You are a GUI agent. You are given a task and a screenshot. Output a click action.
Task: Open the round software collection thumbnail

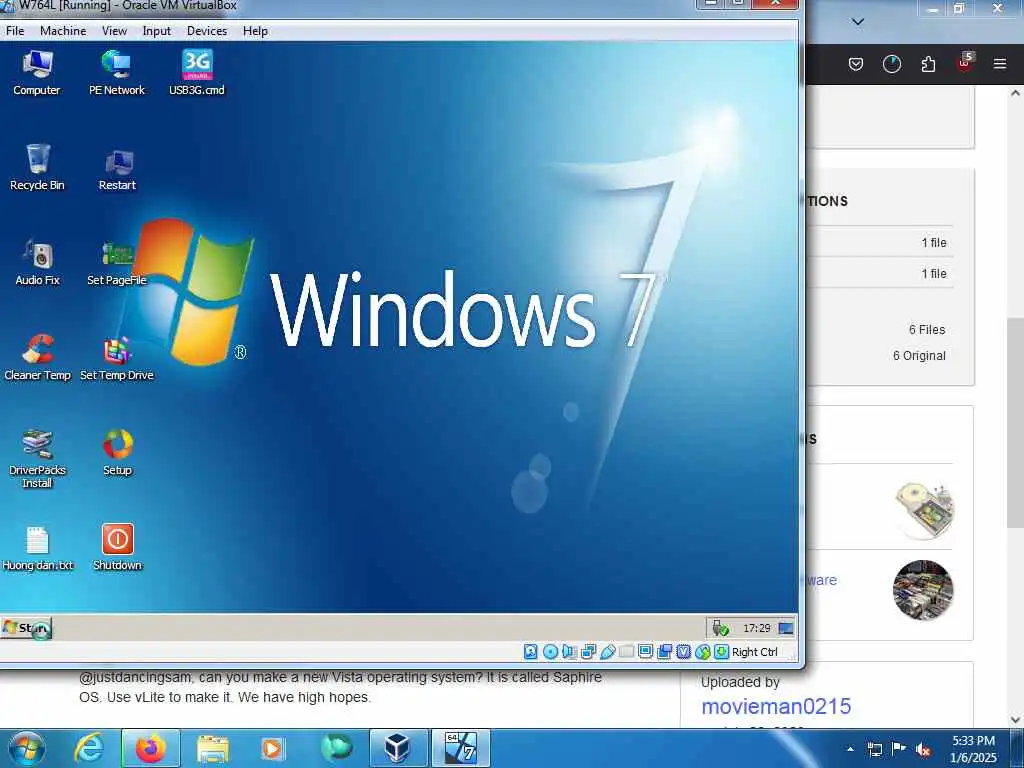[923, 590]
